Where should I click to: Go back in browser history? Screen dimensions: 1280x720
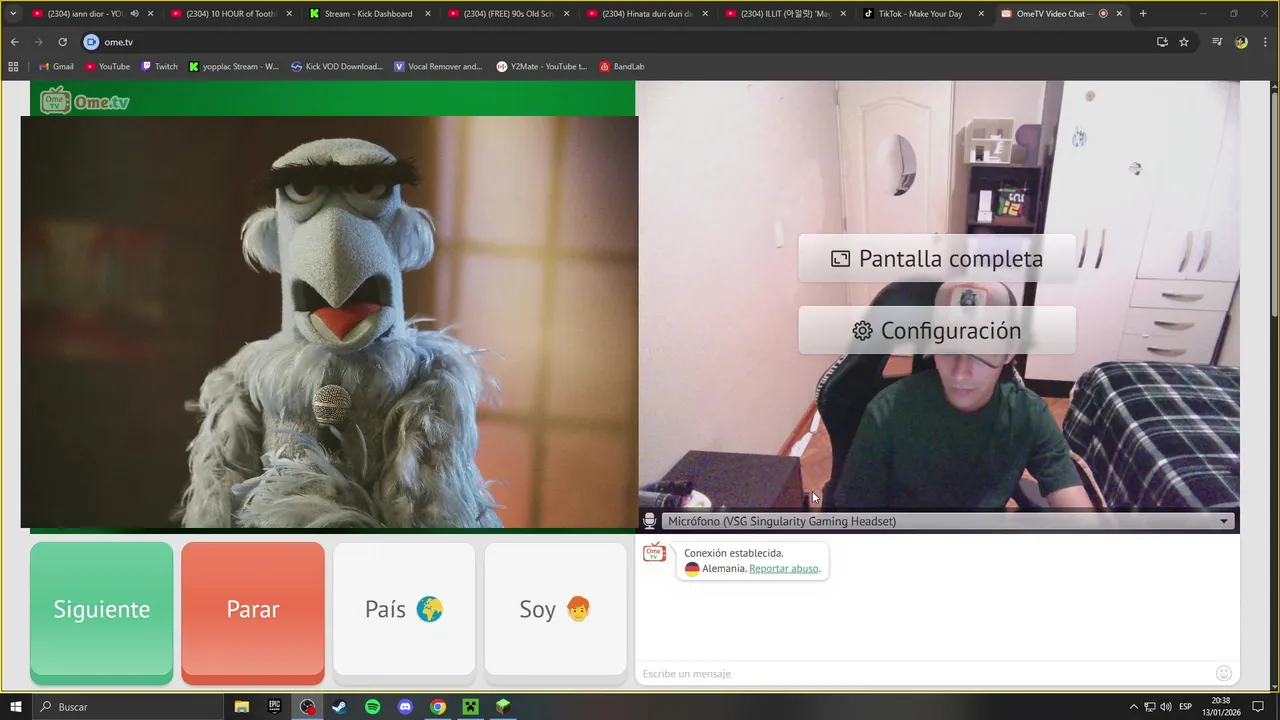[15, 42]
